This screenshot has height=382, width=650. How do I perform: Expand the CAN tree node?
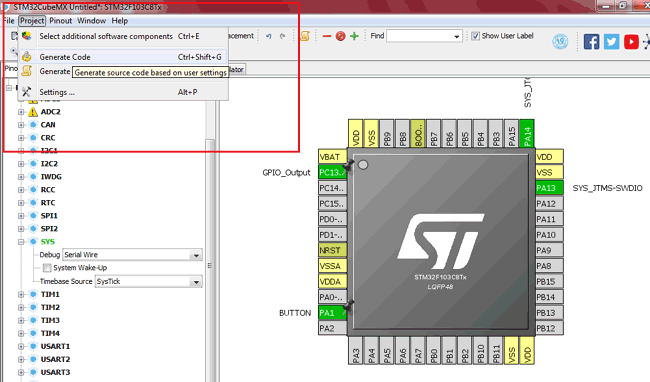point(21,125)
